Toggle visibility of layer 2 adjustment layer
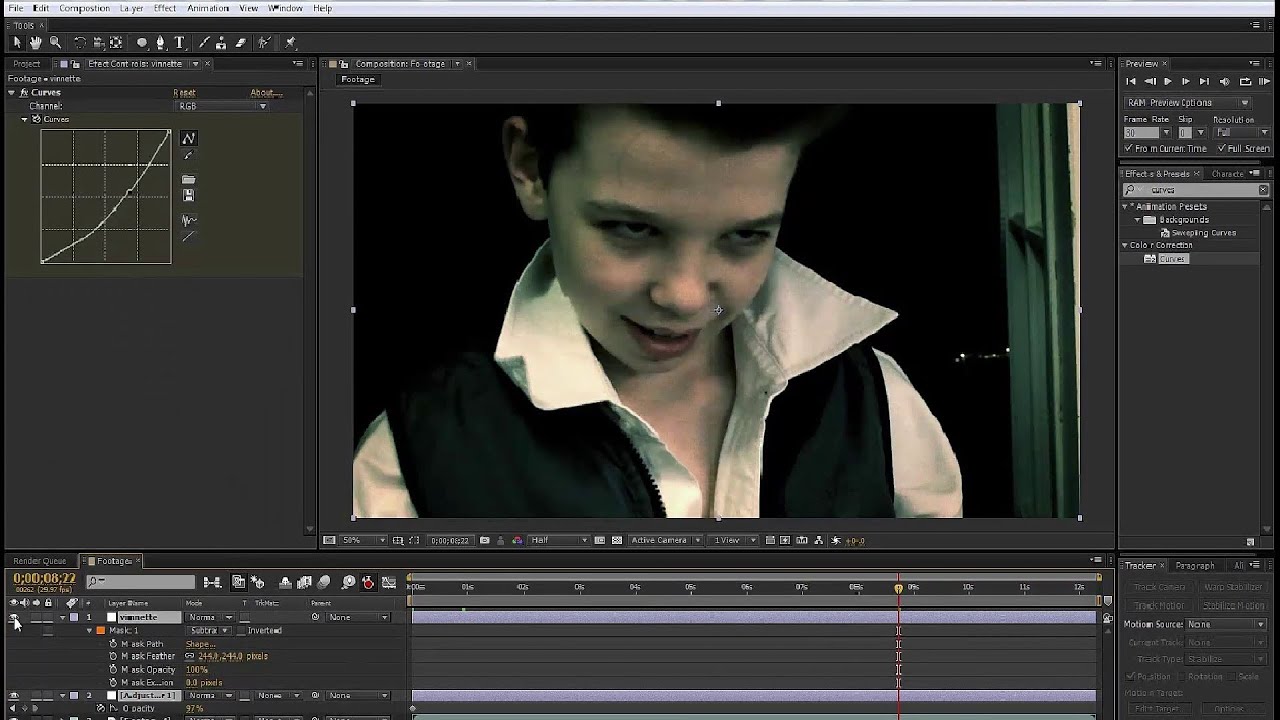 click(14, 695)
